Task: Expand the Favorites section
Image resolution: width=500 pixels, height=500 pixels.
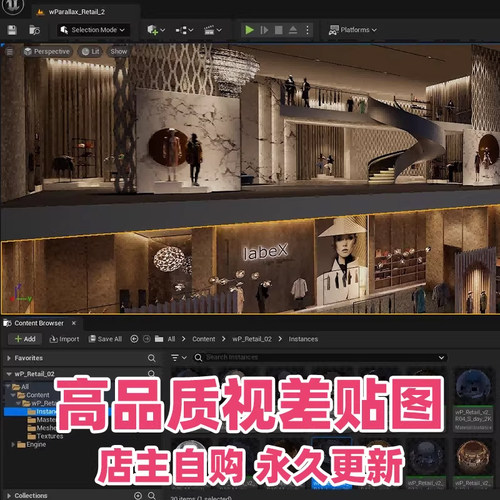Action: click(9, 358)
